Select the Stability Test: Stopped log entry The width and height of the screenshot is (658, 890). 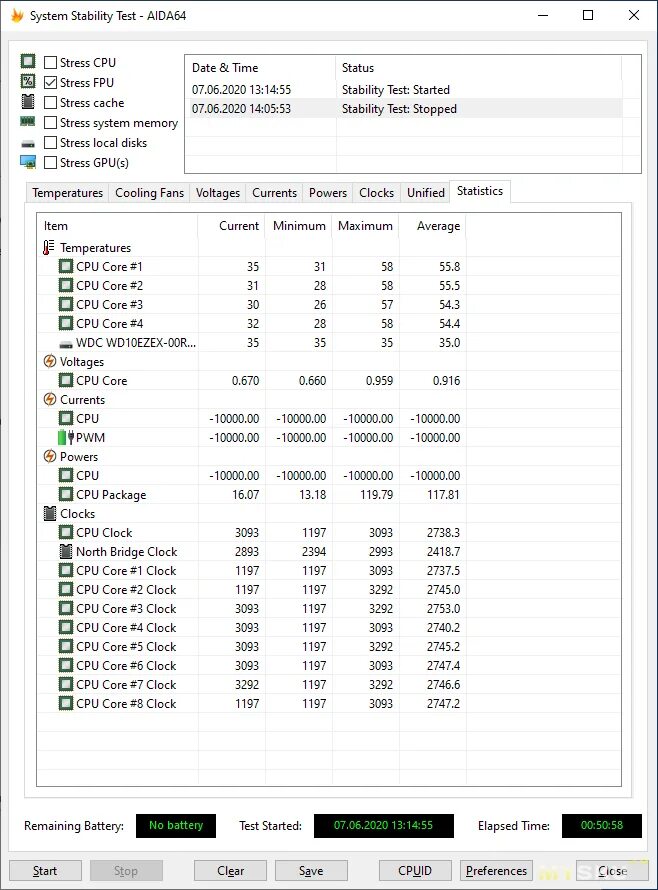click(404, 108)
